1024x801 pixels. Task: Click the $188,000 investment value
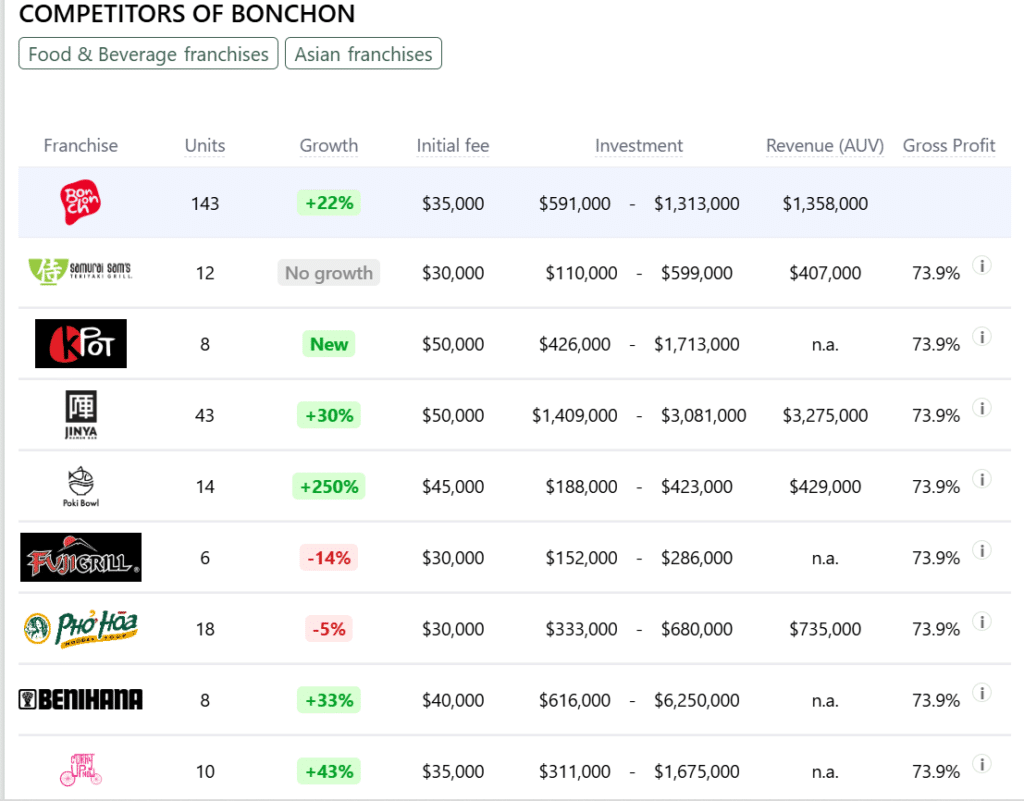(581, 486)
